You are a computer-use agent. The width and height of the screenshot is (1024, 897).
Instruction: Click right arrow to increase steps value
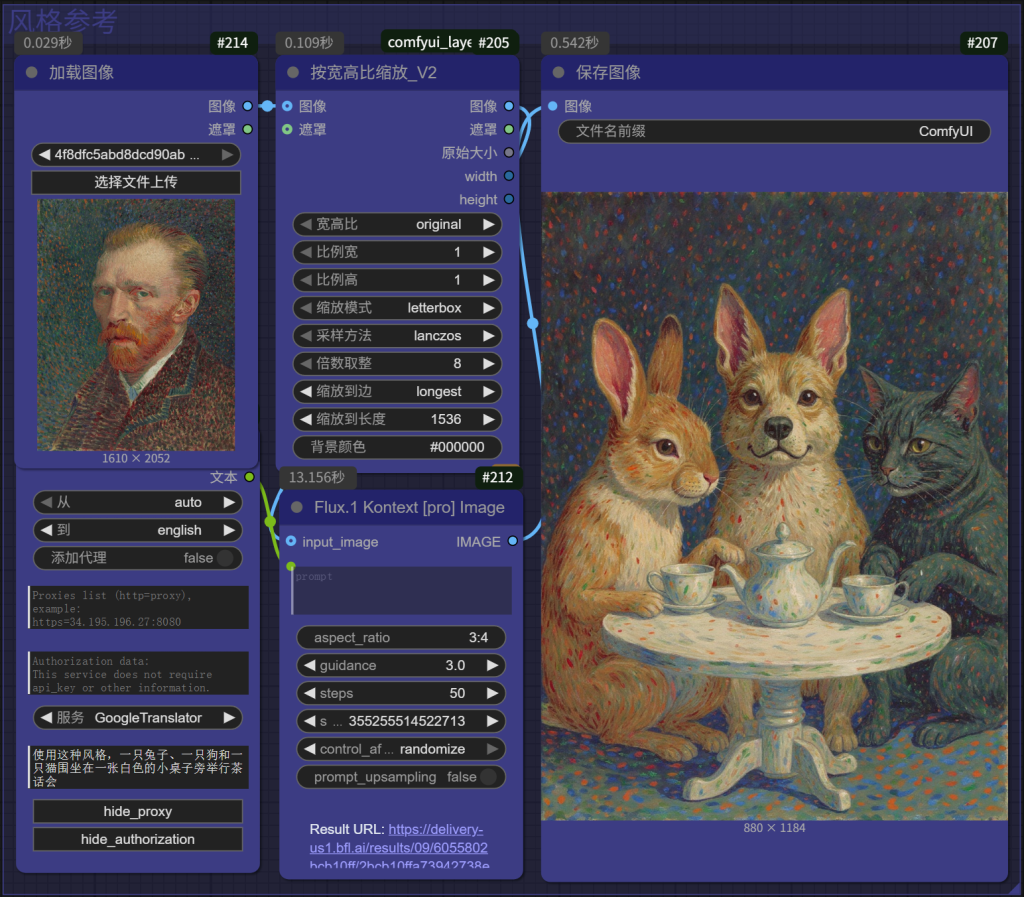[x=491, y=693]
